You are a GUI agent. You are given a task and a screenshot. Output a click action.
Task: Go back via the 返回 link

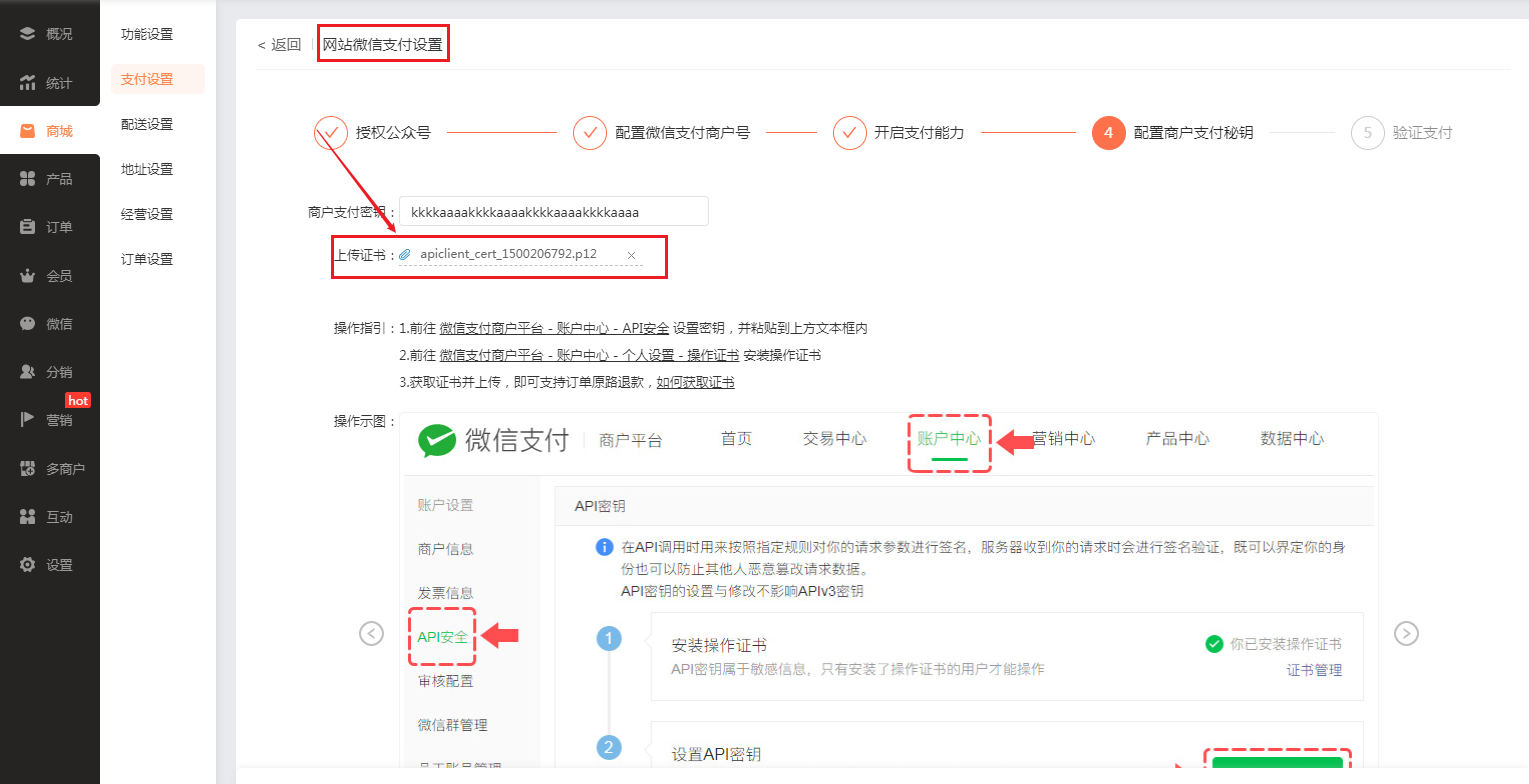(x=279, y=44)
